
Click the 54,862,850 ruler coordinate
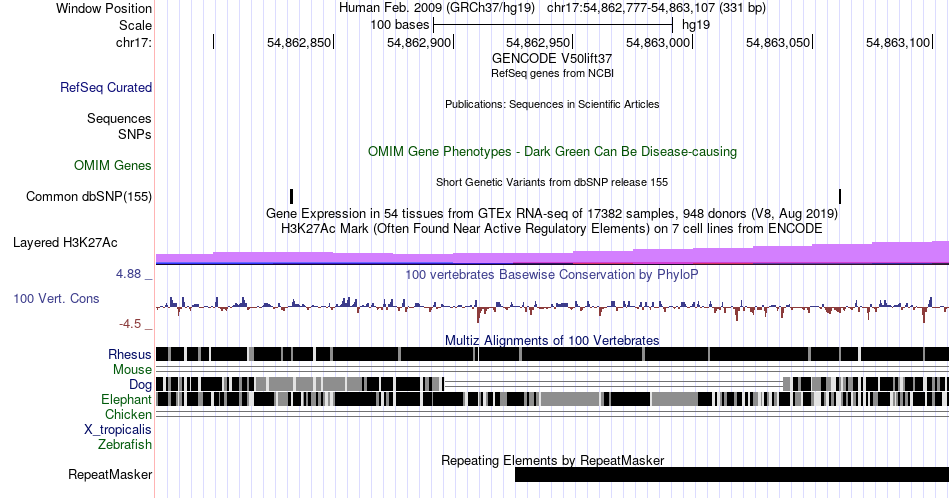[x=299, y=42]
